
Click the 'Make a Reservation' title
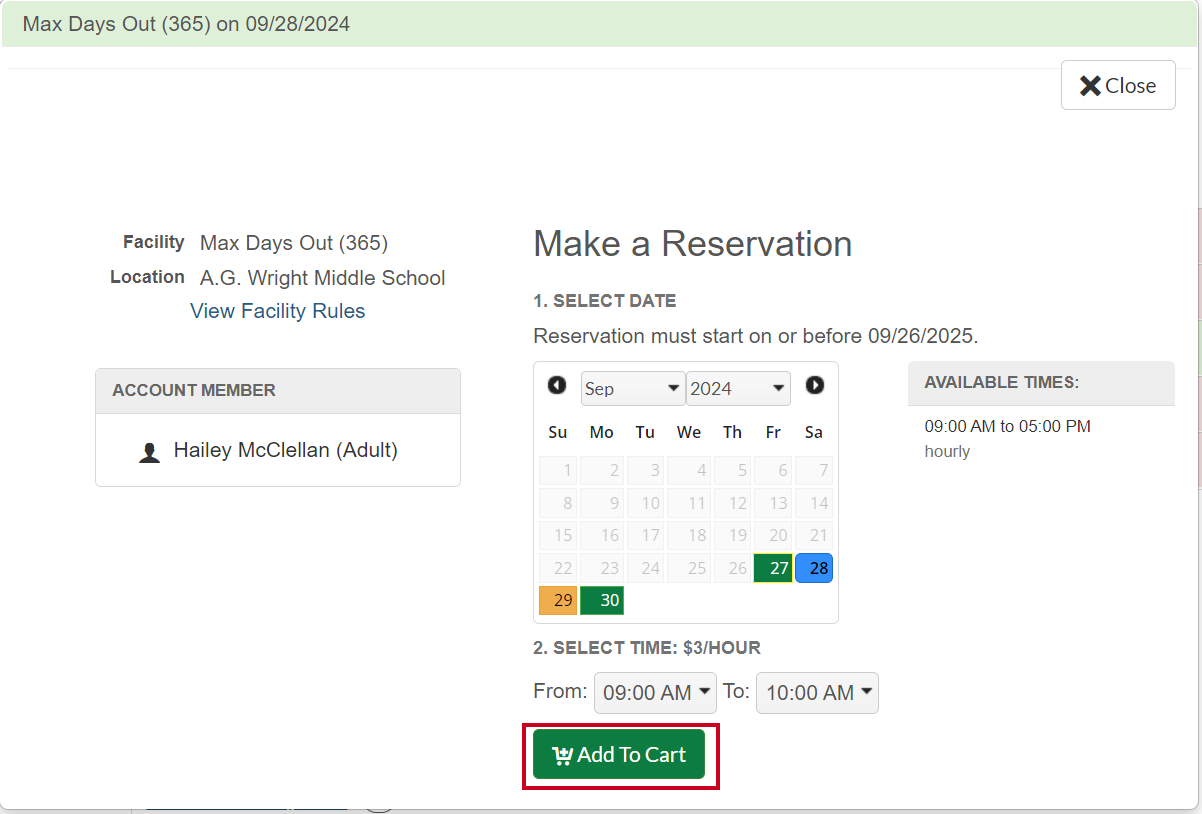(x=693, y=244)
